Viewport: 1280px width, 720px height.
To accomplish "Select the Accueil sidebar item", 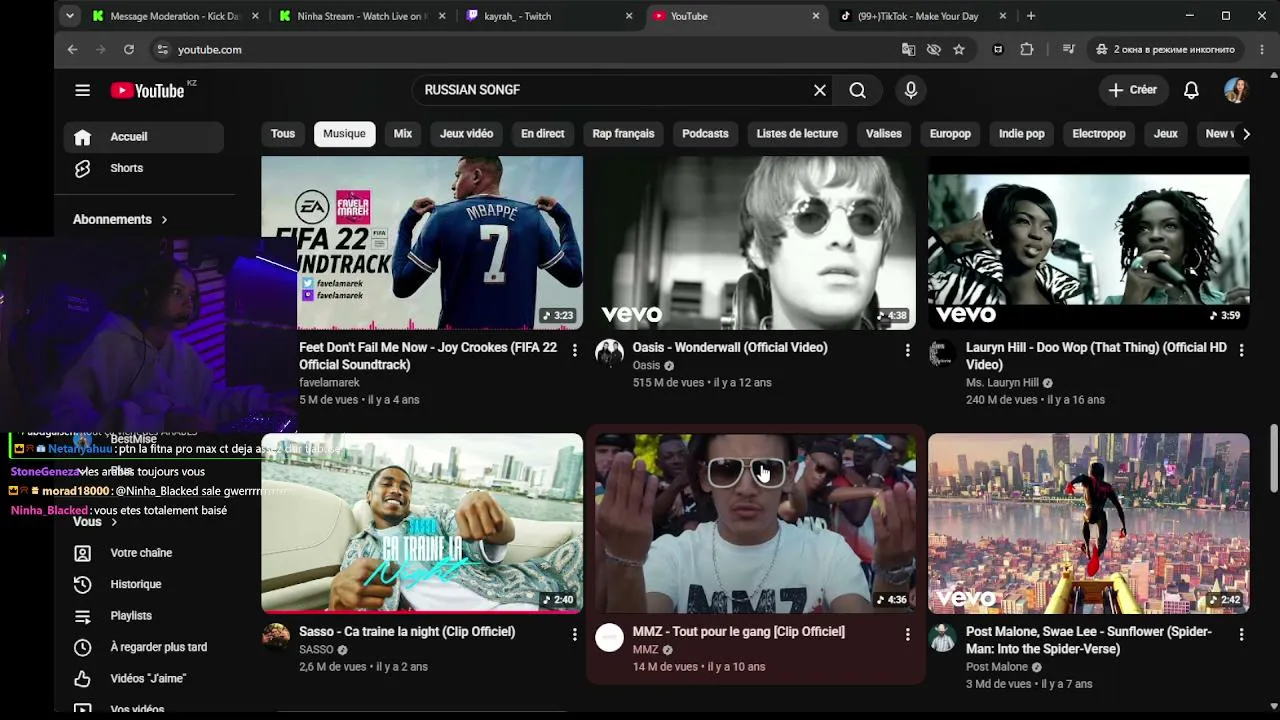I will point(144,137).
